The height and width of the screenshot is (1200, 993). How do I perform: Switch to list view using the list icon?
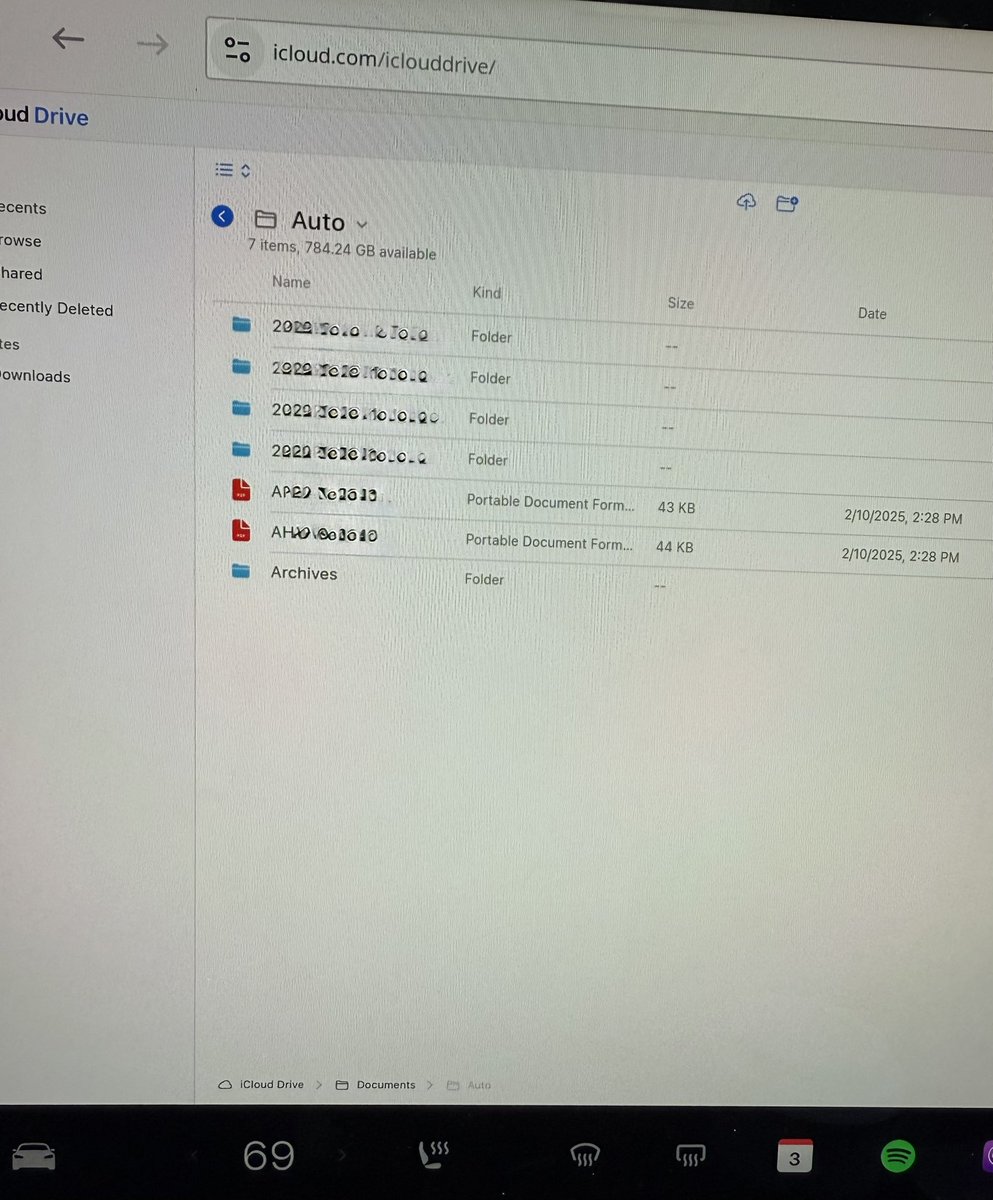coord(224,169)
